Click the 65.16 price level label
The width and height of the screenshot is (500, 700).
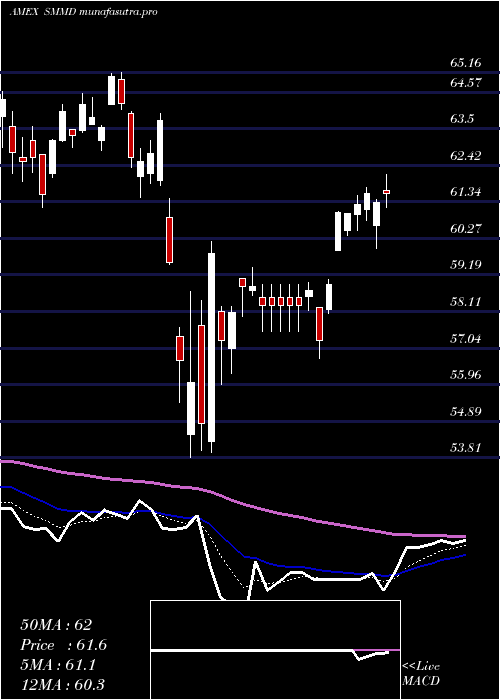point(466,62)
